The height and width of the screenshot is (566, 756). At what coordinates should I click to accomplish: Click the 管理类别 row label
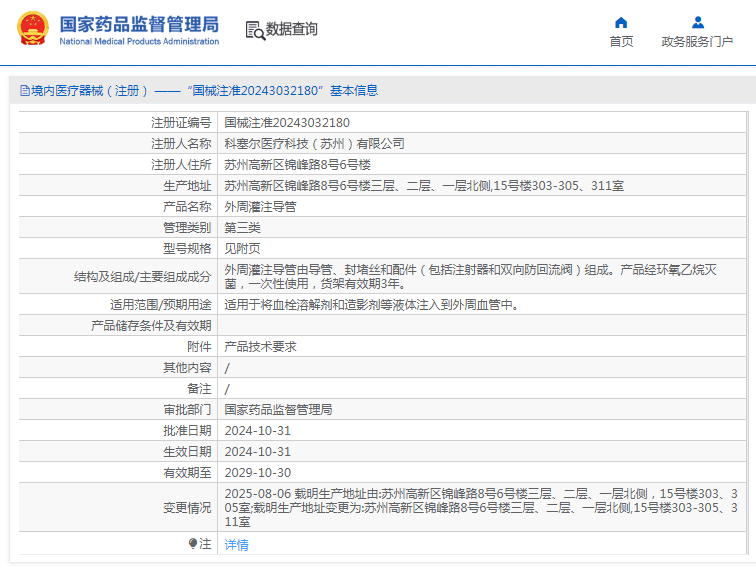(x=187, y=228)
